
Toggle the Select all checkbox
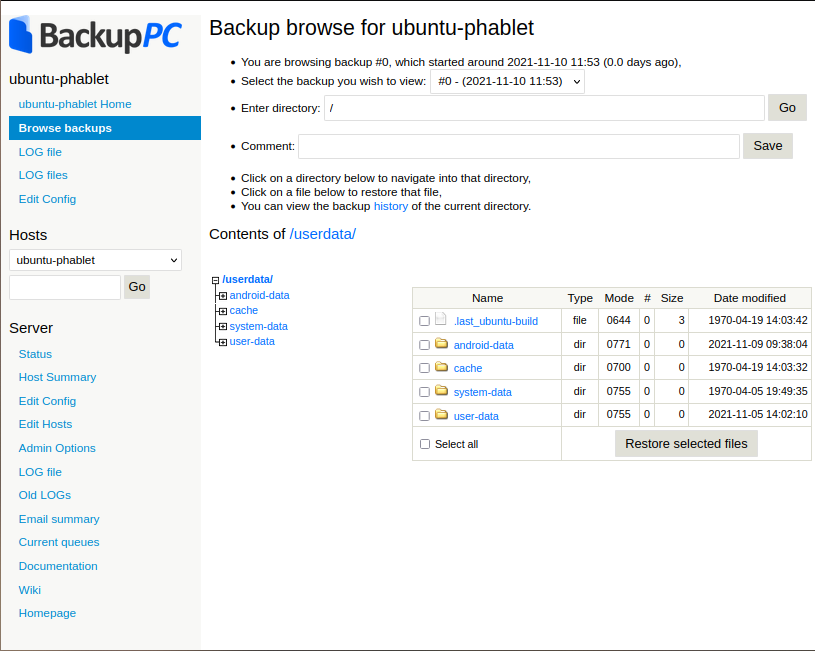coord(425,444)
